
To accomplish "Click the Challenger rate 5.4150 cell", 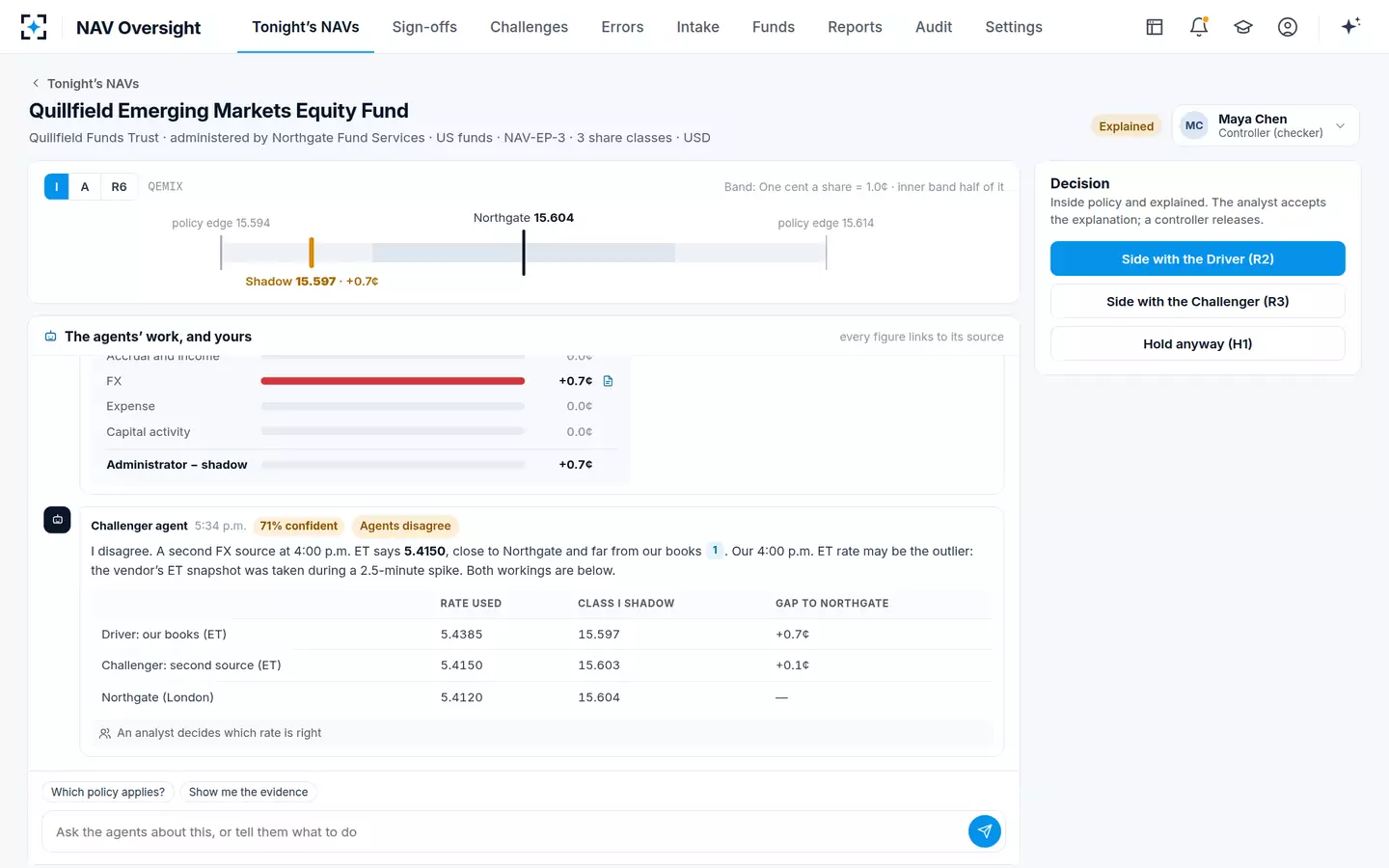I will click(x=461, y=665).
